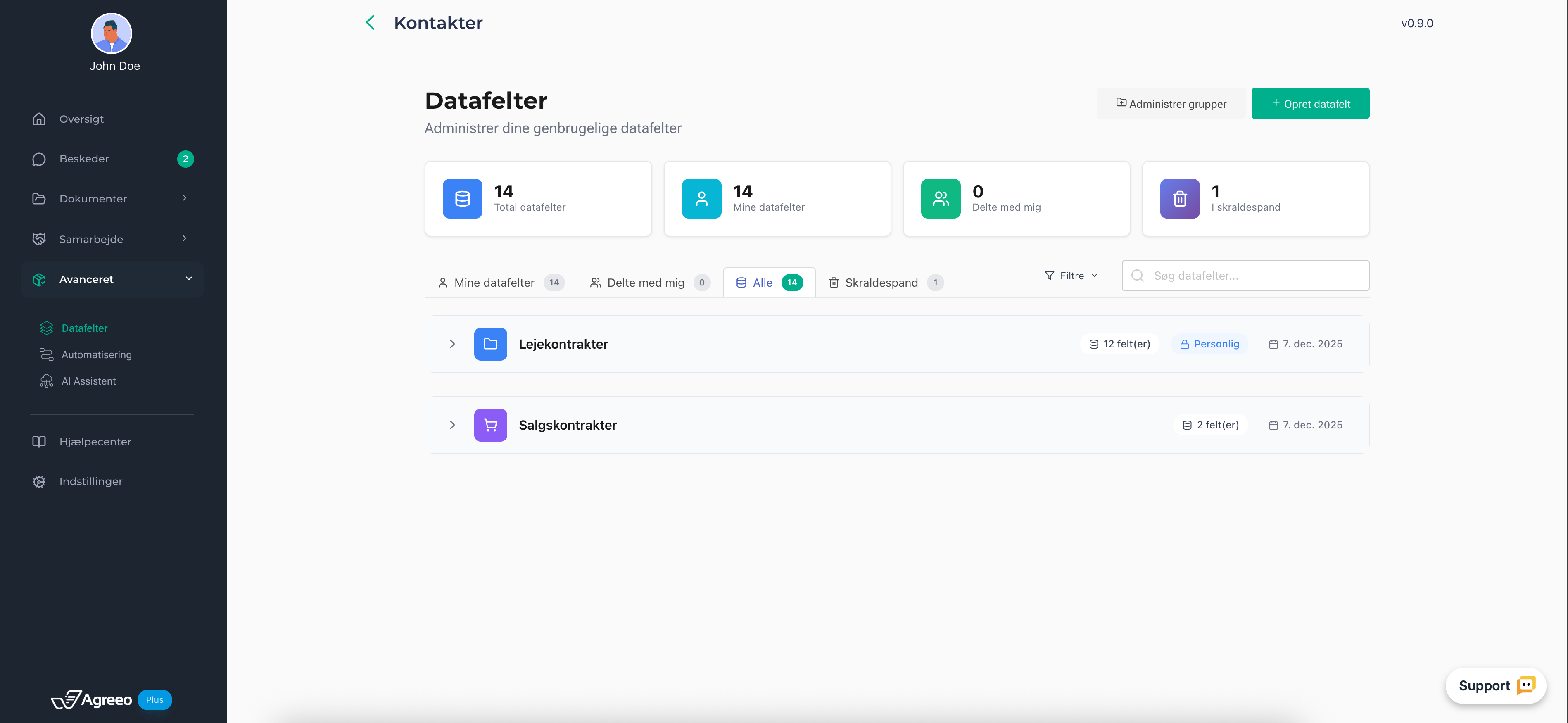The width and height of the screenshot is (1568, 723).
Task: Expand the Salgskontrakter group chevron
Action: click(x=452, y=425)
